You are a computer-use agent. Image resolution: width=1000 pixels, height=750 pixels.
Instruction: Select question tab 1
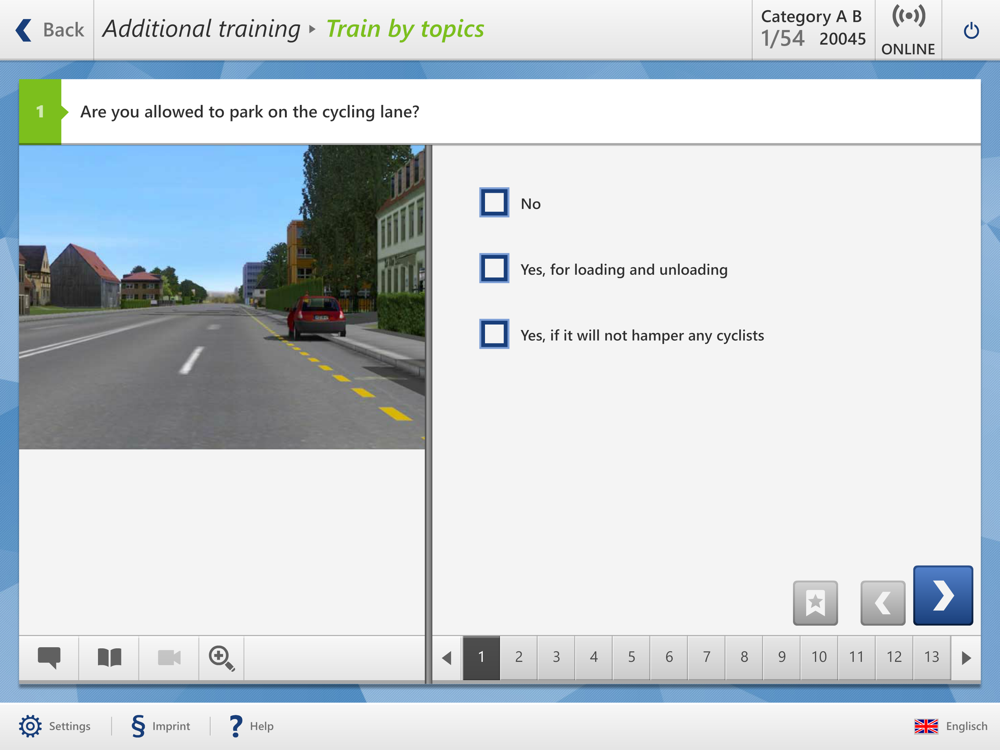tap(482, 658)
